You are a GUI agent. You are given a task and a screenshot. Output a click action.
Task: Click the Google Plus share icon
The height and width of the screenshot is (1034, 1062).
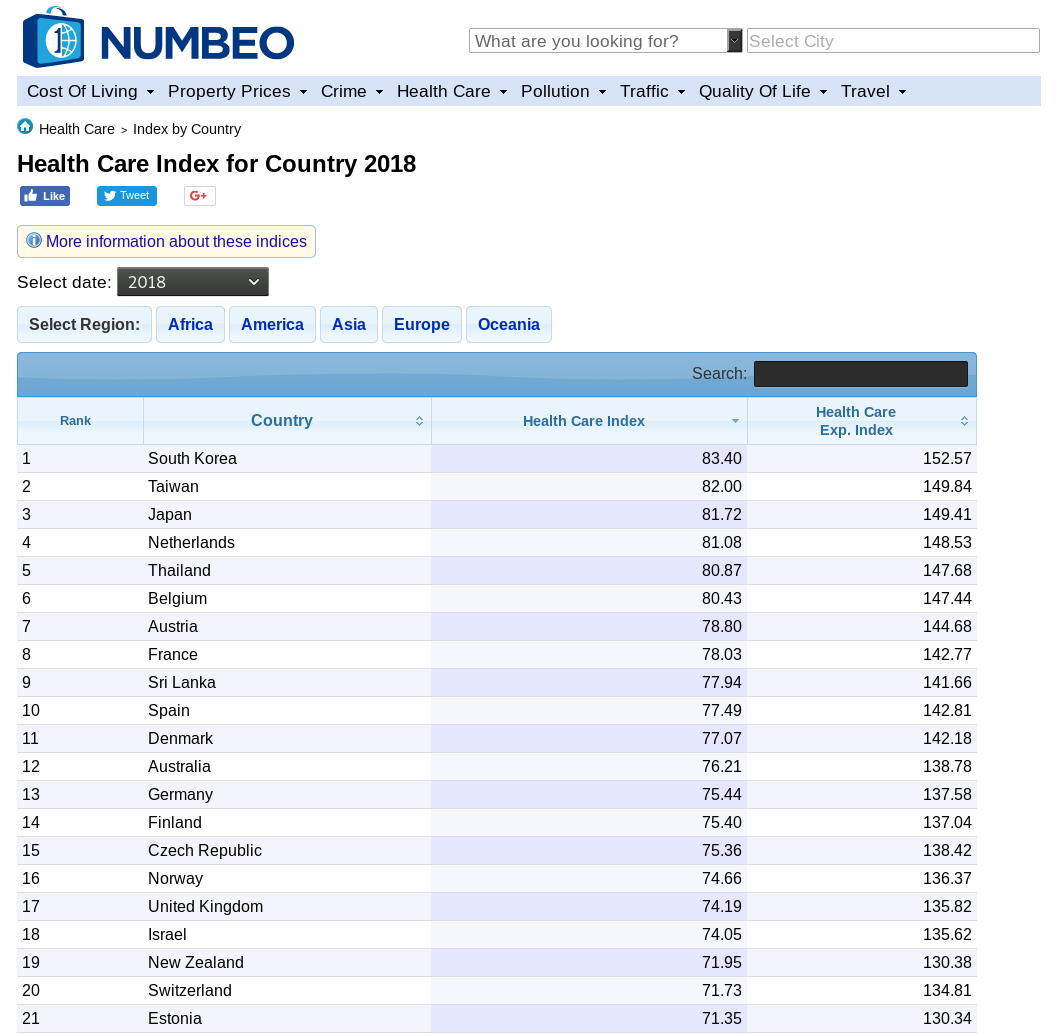click(199, 196)
